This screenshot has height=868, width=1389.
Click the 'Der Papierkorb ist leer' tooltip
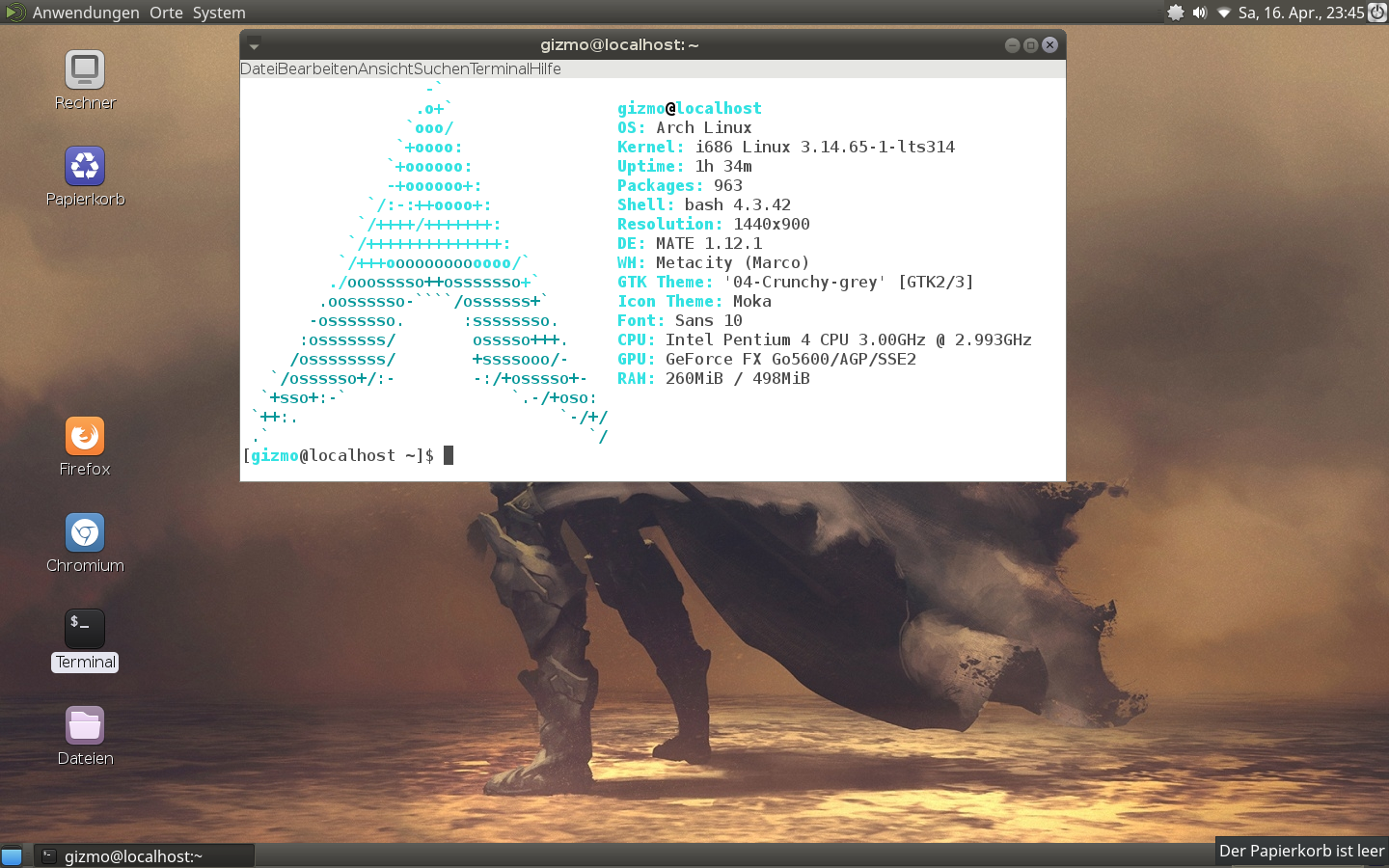[x=1302, y=851]
